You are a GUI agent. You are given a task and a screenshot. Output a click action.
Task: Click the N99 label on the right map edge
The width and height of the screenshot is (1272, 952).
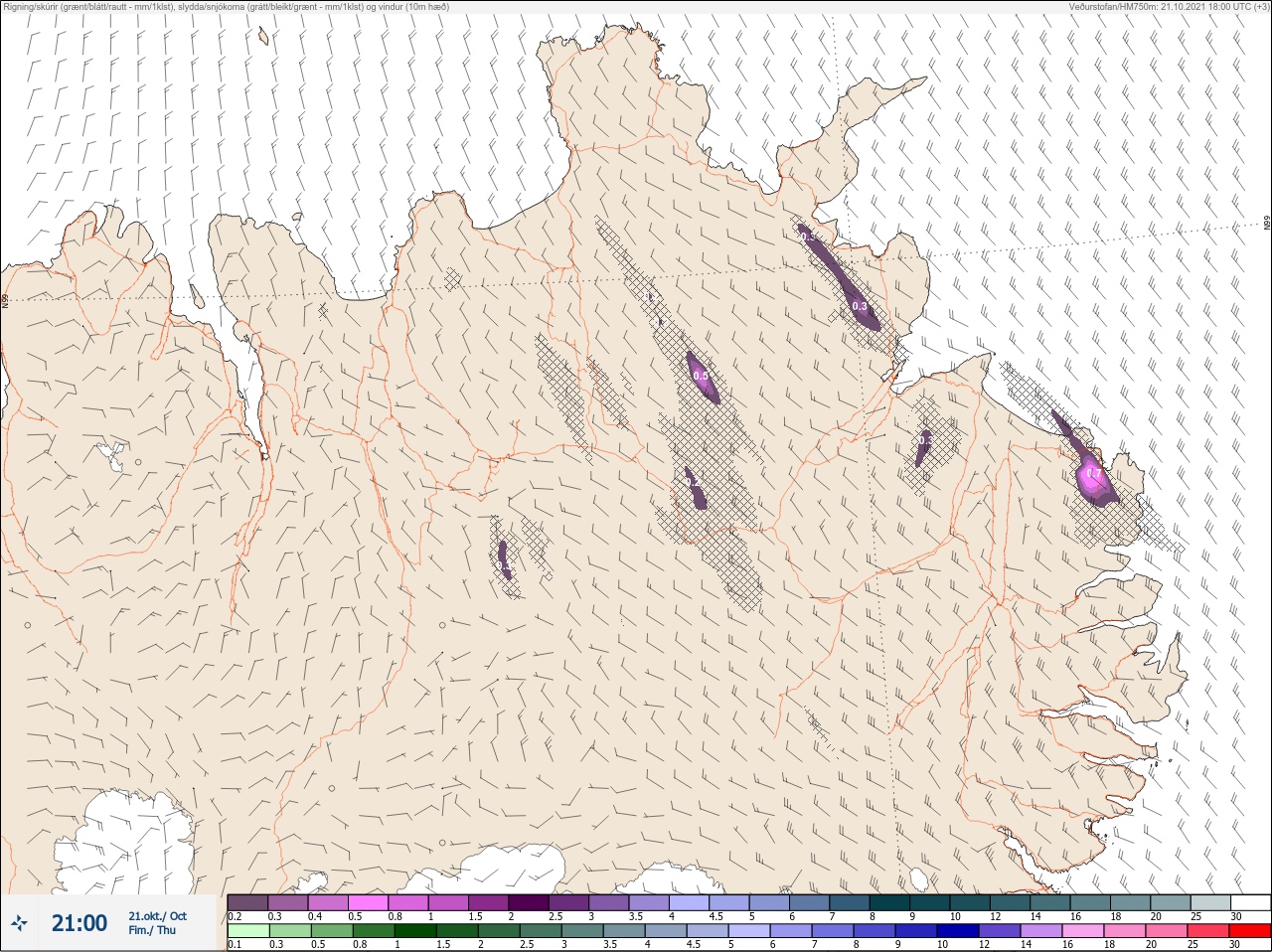pos(1267,224)
